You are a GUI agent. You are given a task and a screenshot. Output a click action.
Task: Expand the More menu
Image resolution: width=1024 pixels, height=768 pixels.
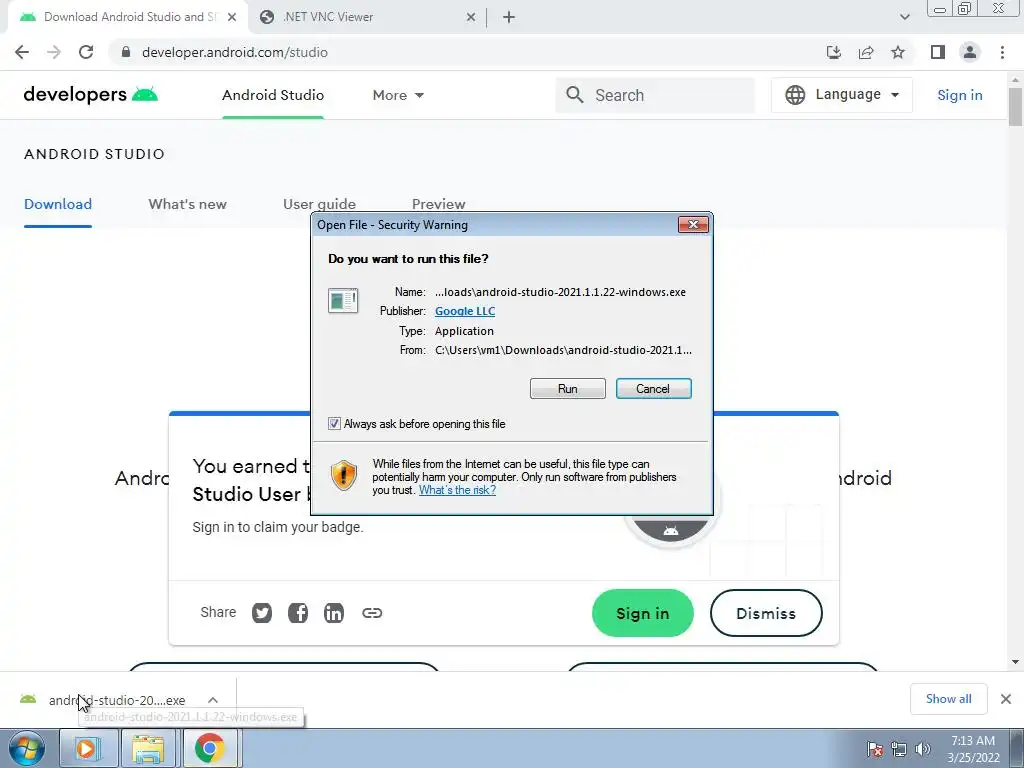(398, 95)
